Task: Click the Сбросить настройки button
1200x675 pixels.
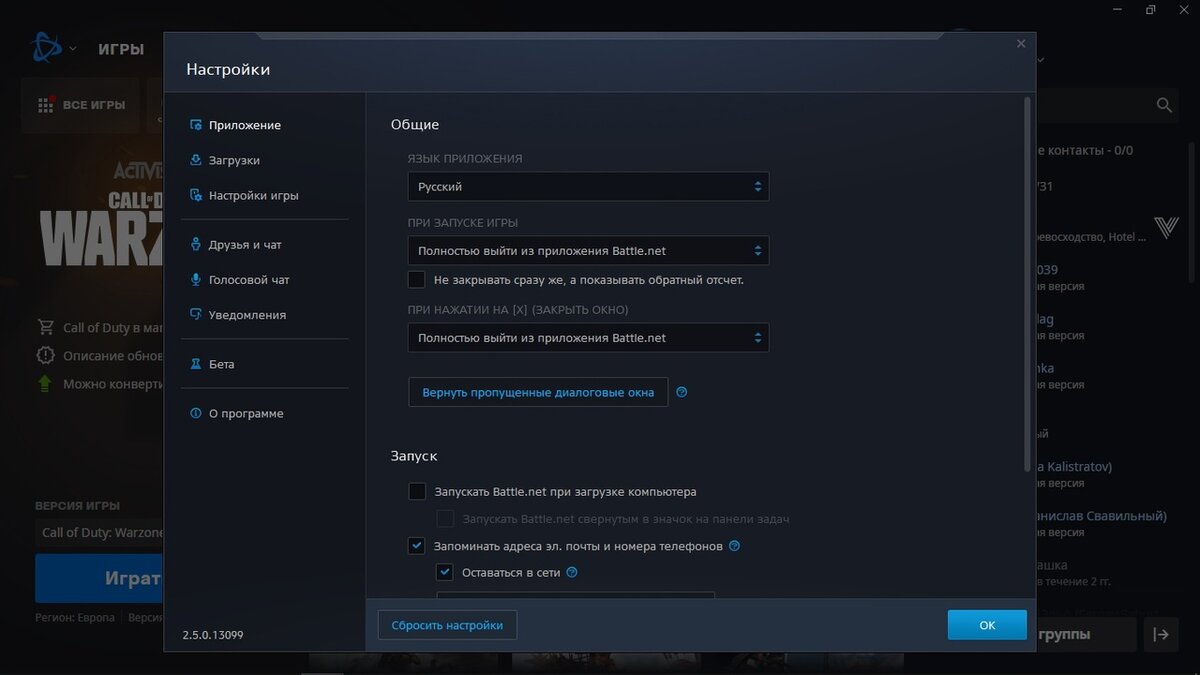Action: click(447, 625)
